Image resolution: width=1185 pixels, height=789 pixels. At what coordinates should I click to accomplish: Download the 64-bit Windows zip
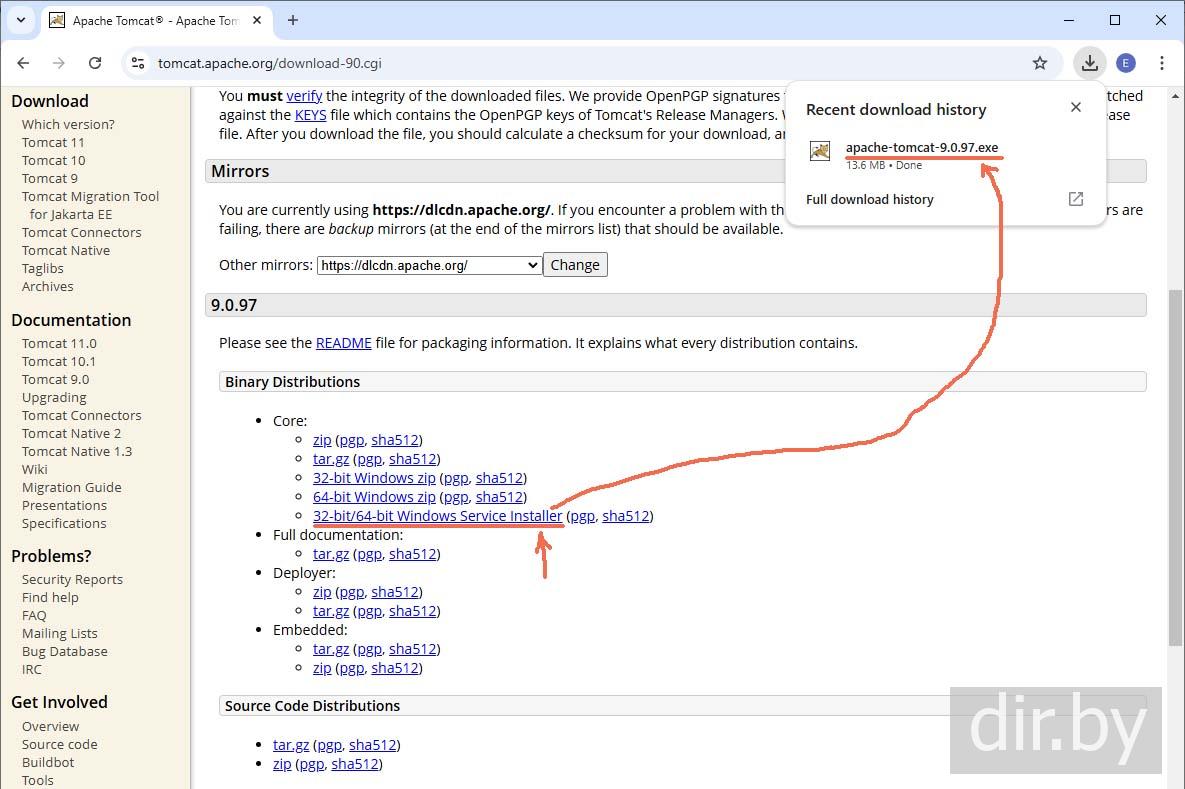point(374,497)
